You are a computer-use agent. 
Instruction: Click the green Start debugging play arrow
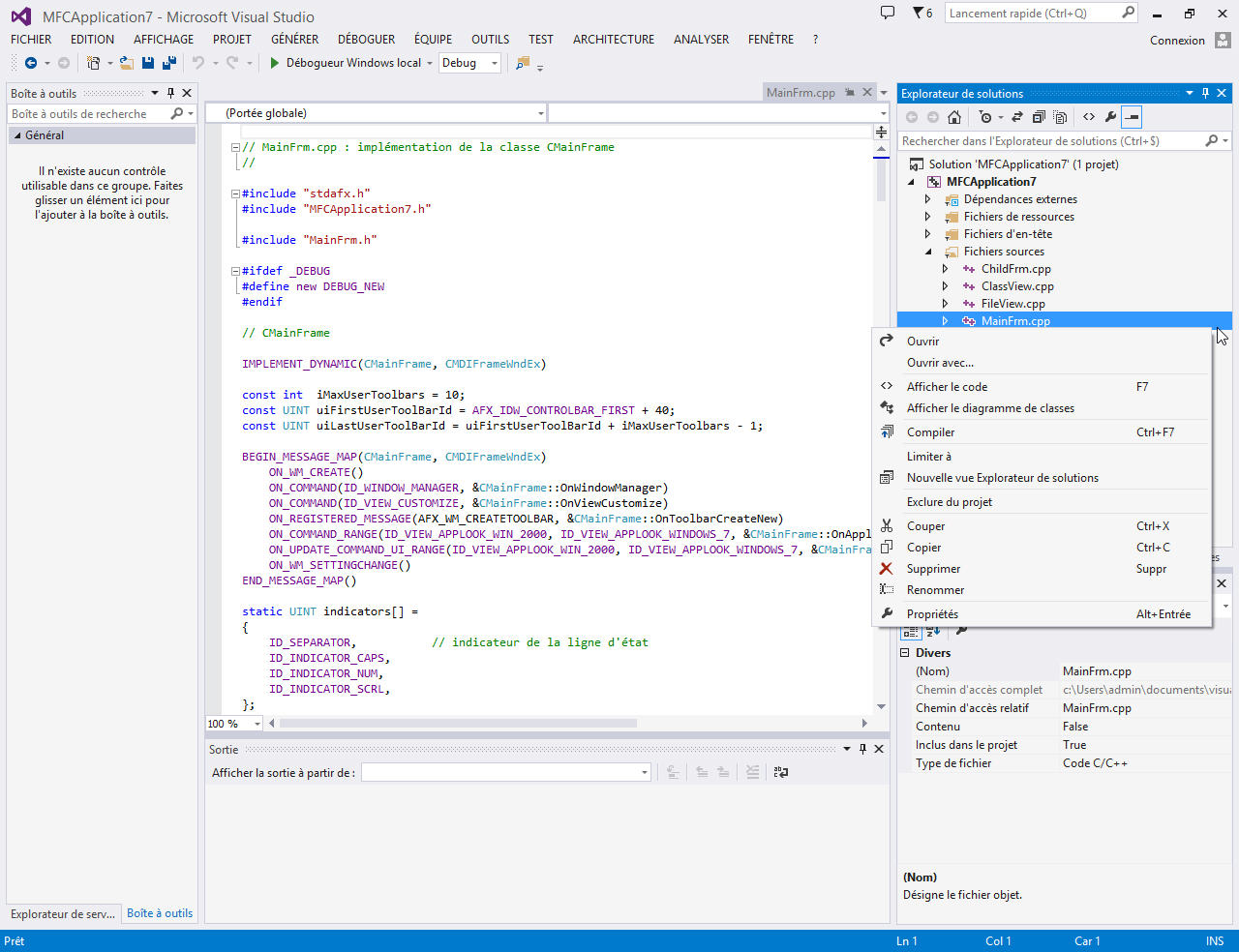275,63
